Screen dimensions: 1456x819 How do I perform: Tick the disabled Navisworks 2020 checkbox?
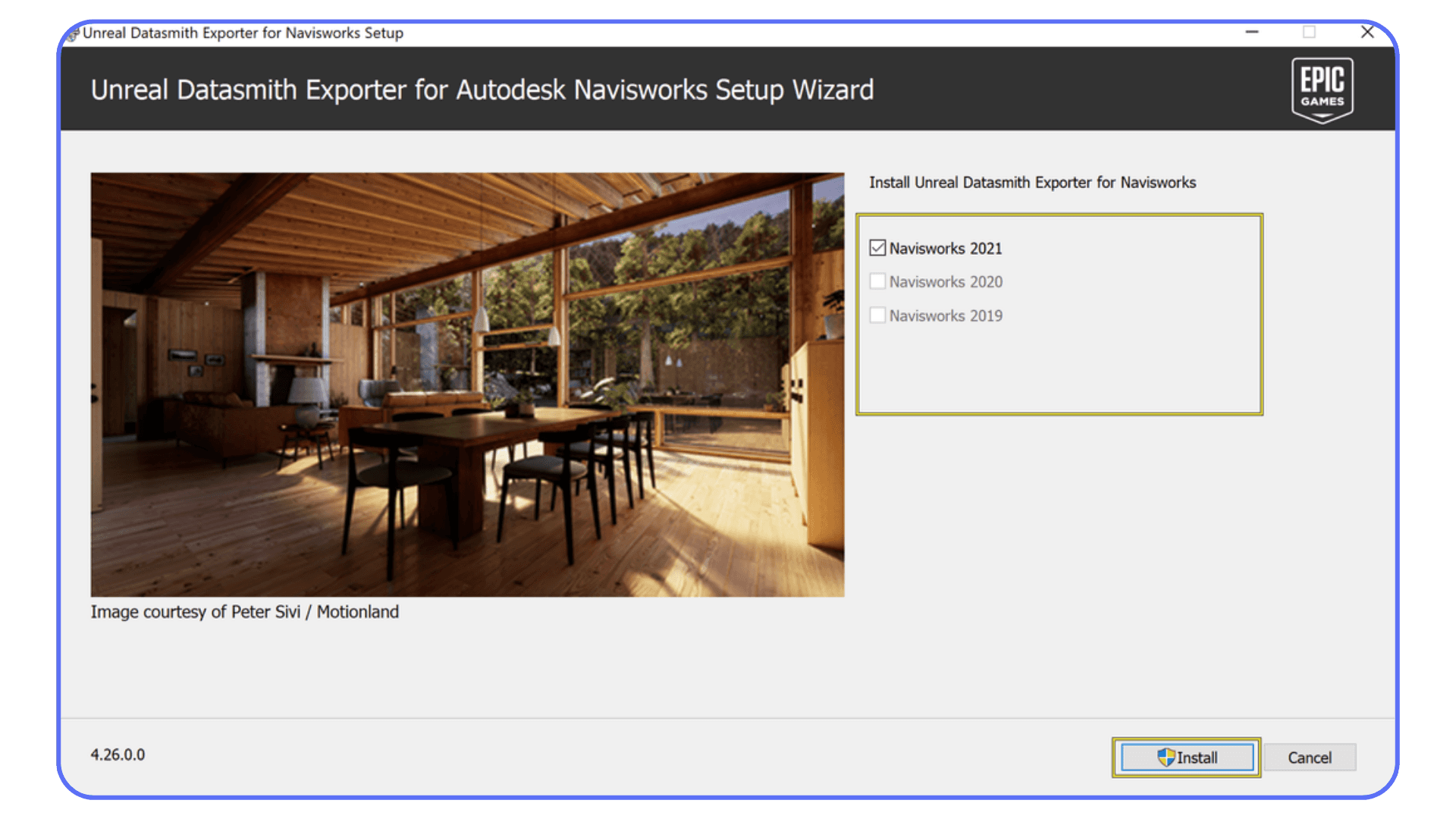pyautogui.click(x=877, y=281)
